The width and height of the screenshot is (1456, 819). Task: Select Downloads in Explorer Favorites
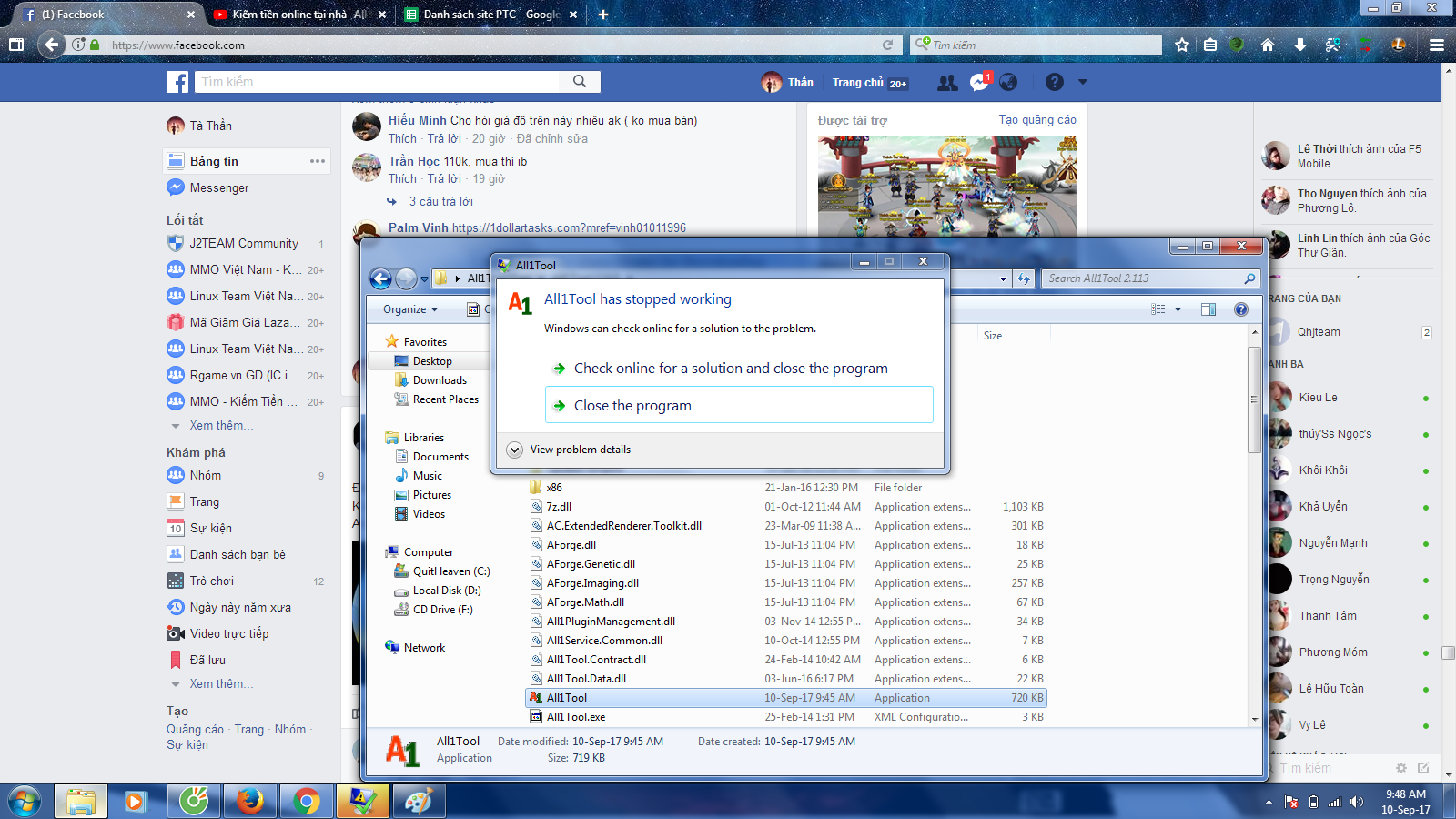coord(439,380)
